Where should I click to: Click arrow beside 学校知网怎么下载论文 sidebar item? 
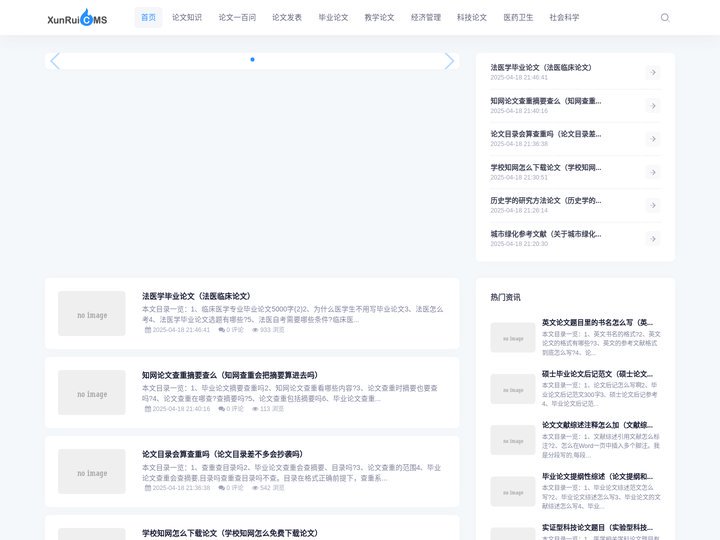(652, 172)
